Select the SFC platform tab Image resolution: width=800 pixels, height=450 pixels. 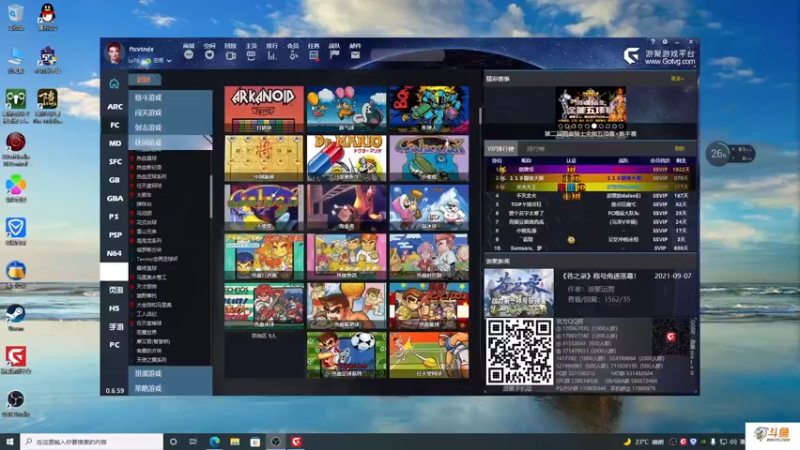(114, 162)
